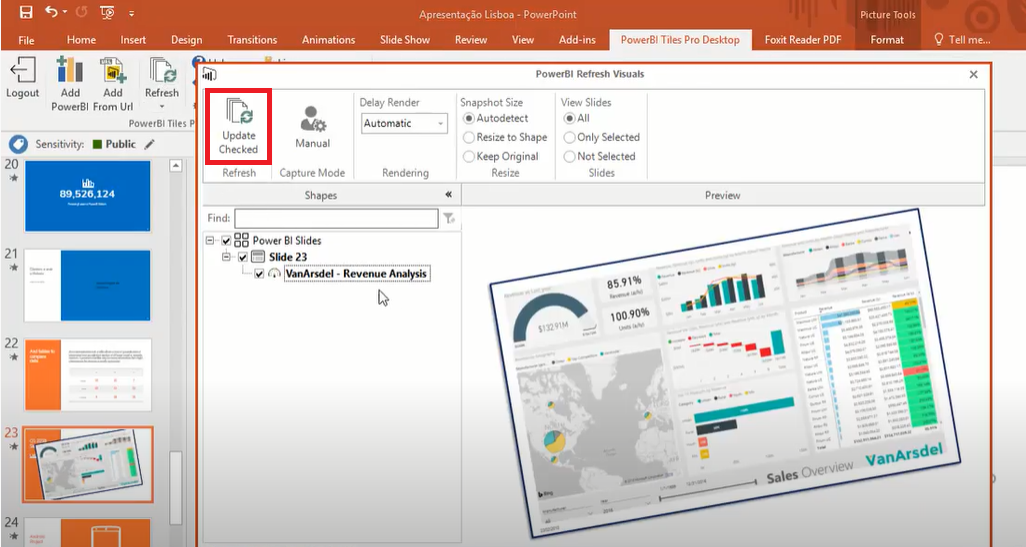Click the Slide 23 slide icon
This screenshot has height=547, width=1026.
click(258, 256)
